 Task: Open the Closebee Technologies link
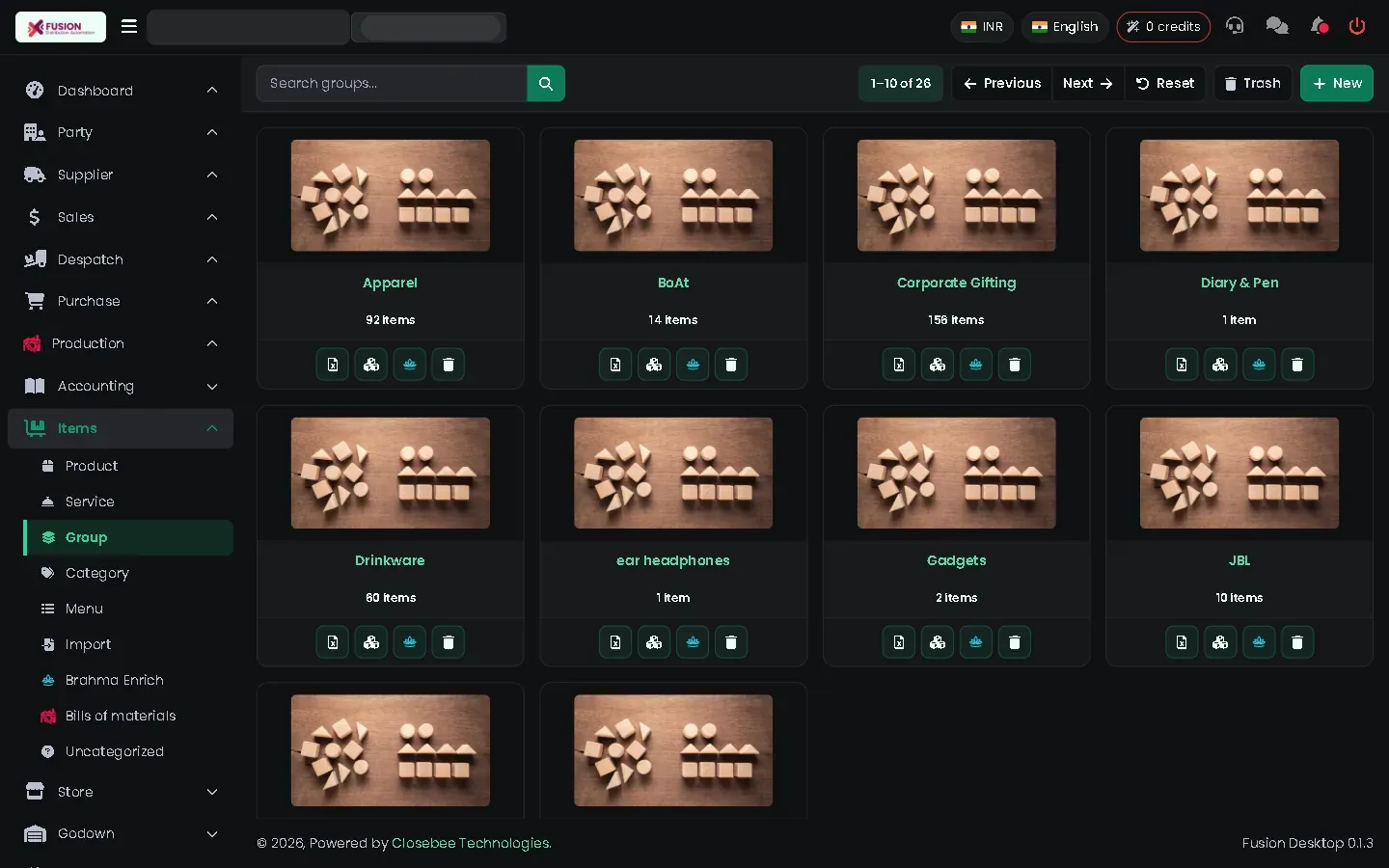pos(472,843)
